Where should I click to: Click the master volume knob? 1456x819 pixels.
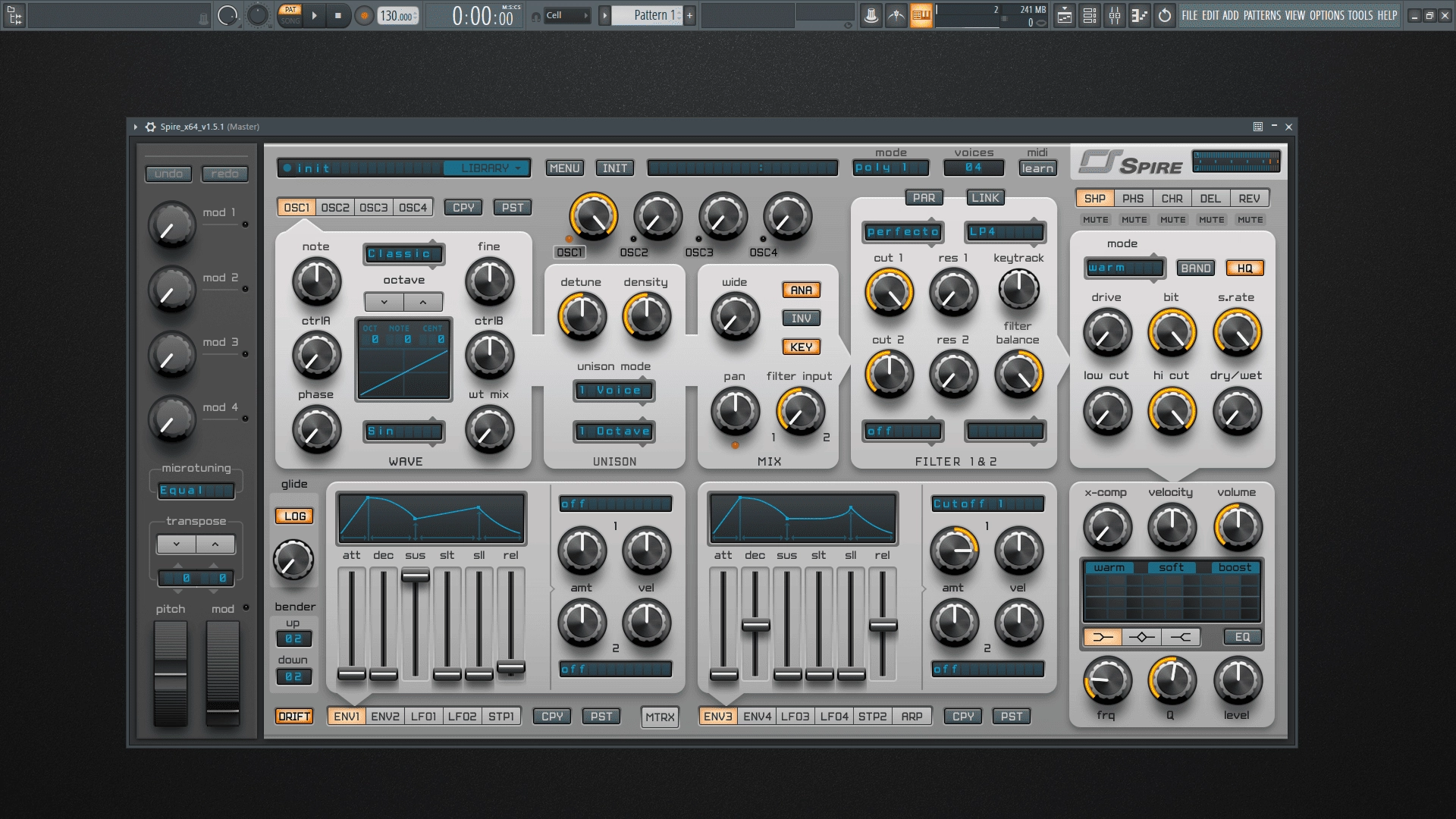1238,527
